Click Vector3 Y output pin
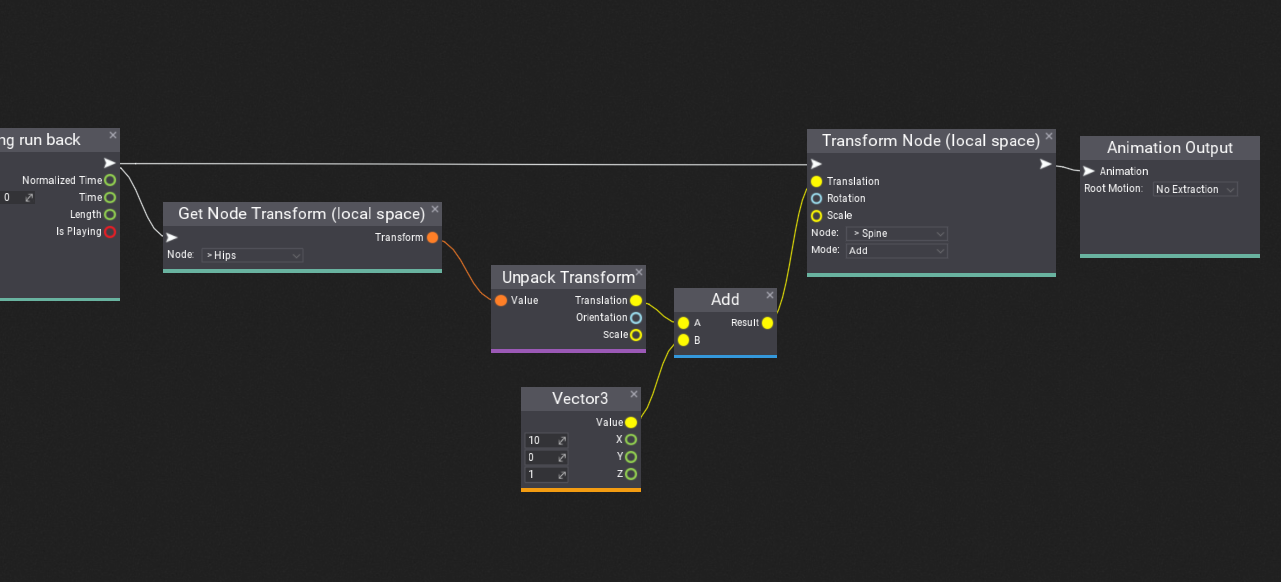The image size is (1281, 582). [631, 456]
